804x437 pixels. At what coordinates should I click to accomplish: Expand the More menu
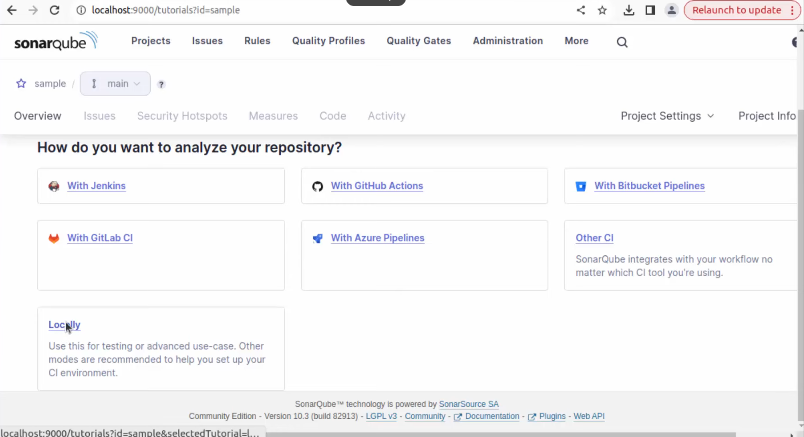tap(576, 41)
